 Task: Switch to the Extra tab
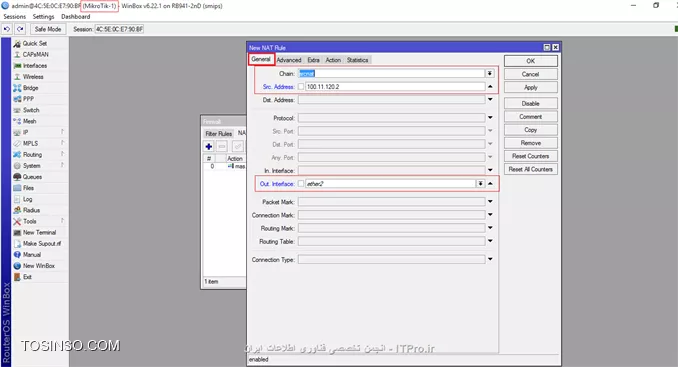tap(313, 60)
